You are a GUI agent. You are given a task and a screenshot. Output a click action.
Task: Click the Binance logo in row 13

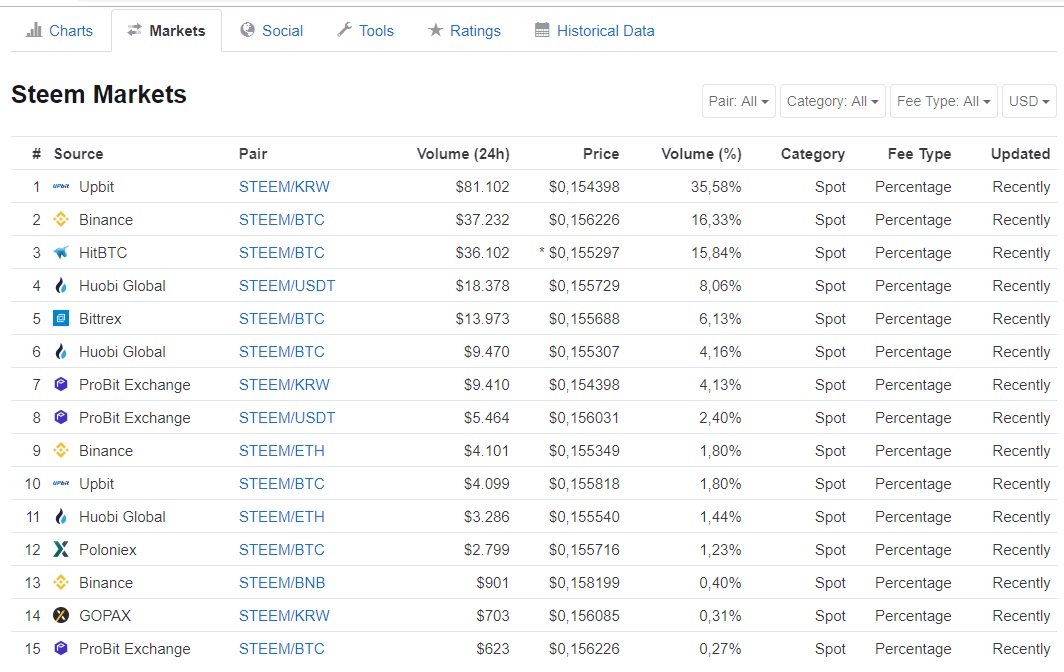61,582
